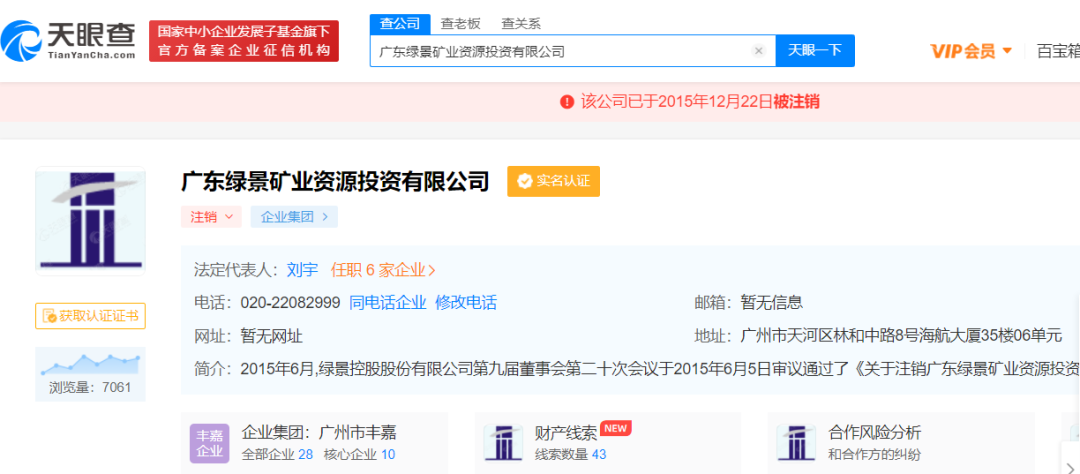Click the red 国家中小企业发展子基金旗下 banner
This screenshot has height=474, width=1080.
click(244, 41)
